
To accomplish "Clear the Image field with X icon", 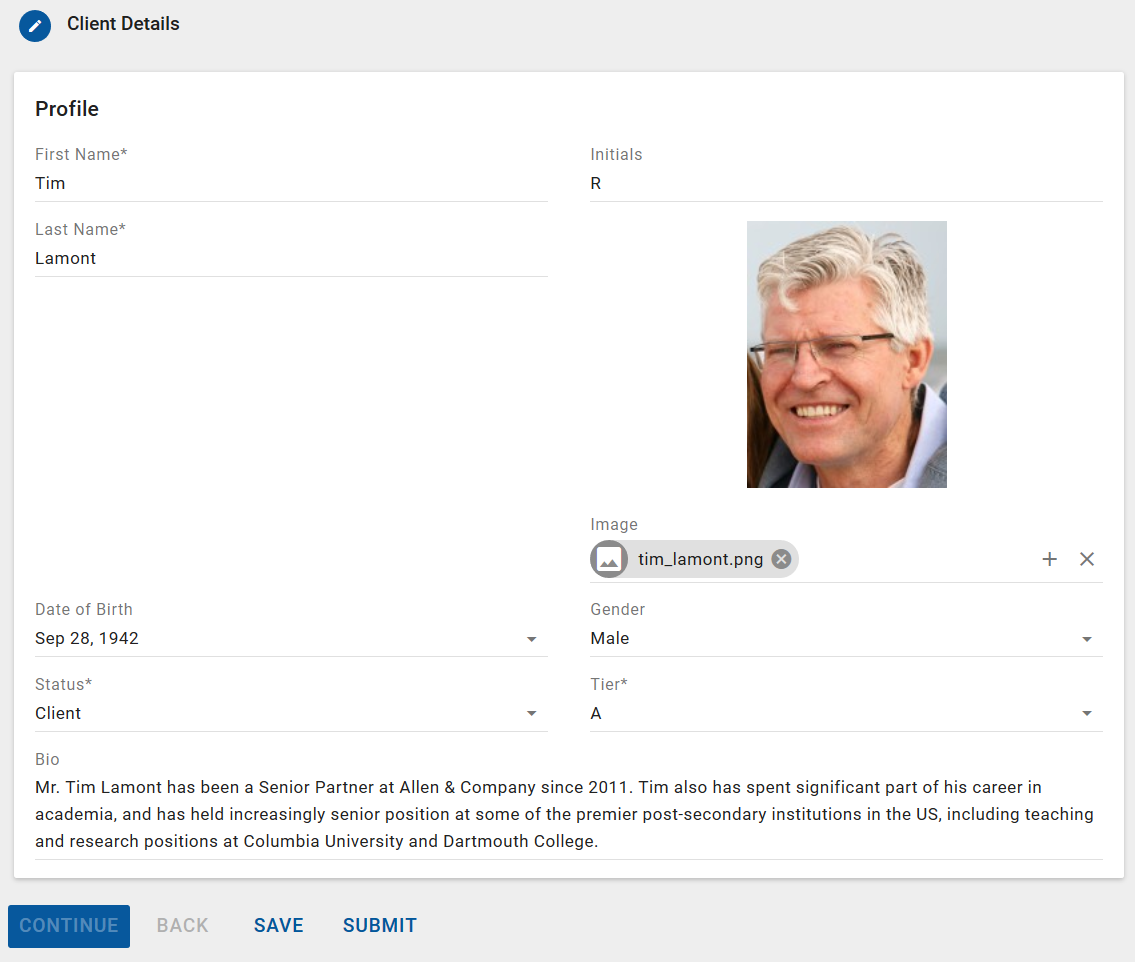I will point(1087,559).
